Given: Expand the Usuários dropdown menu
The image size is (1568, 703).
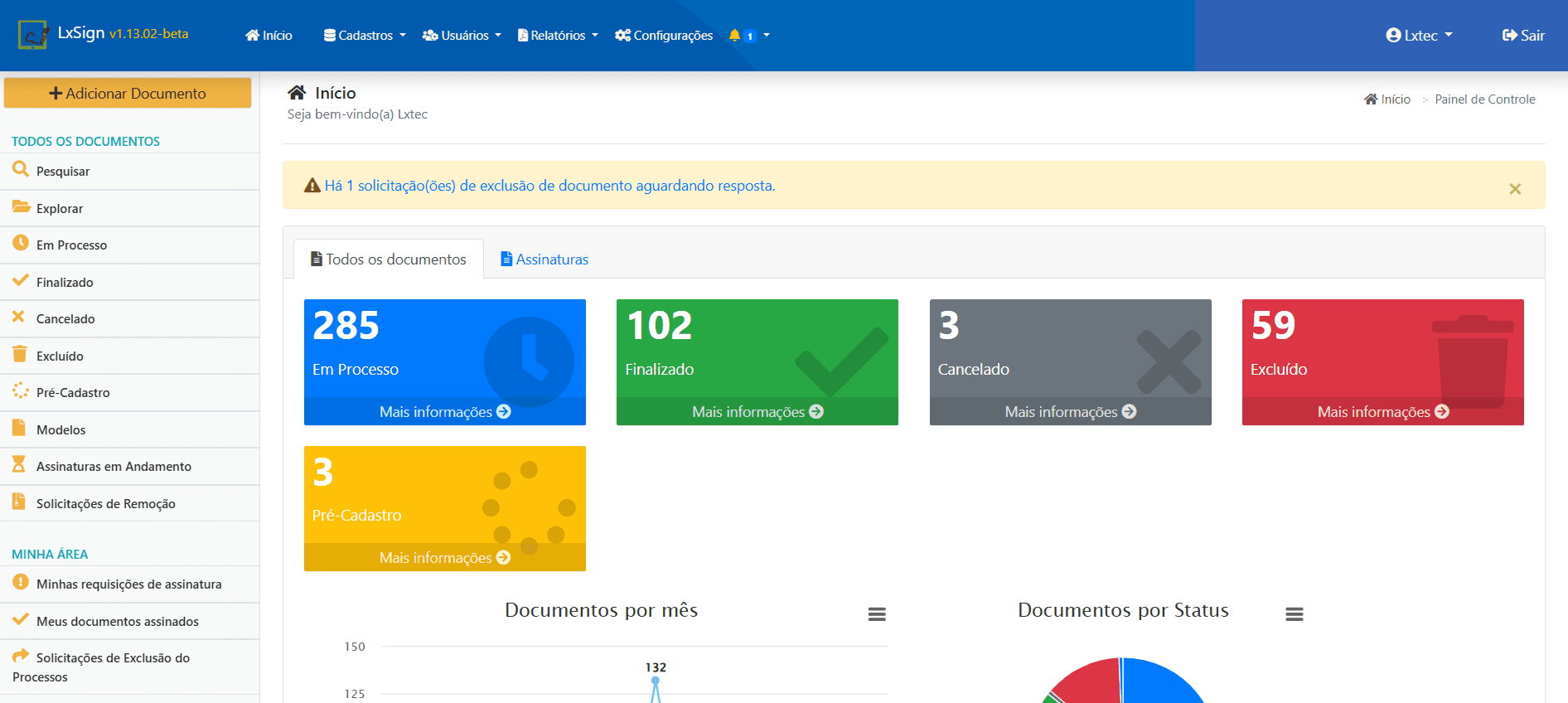Looking at the screenshot, I should (x=462, y=36).
